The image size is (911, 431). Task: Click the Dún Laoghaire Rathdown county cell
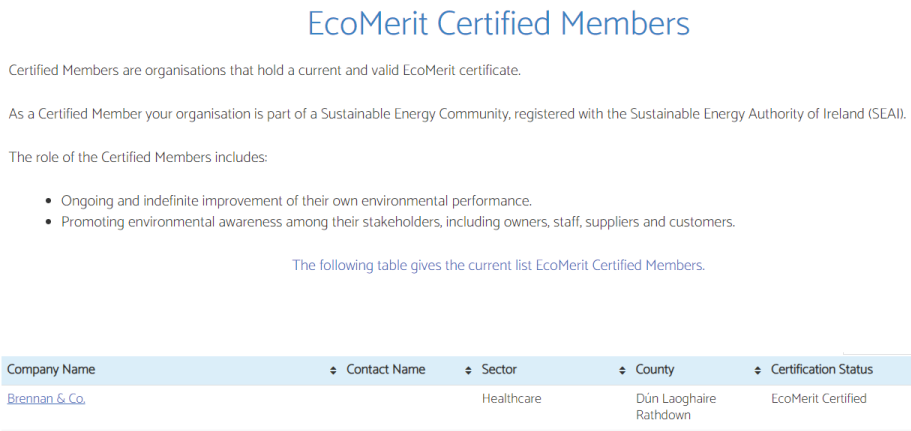676,407
